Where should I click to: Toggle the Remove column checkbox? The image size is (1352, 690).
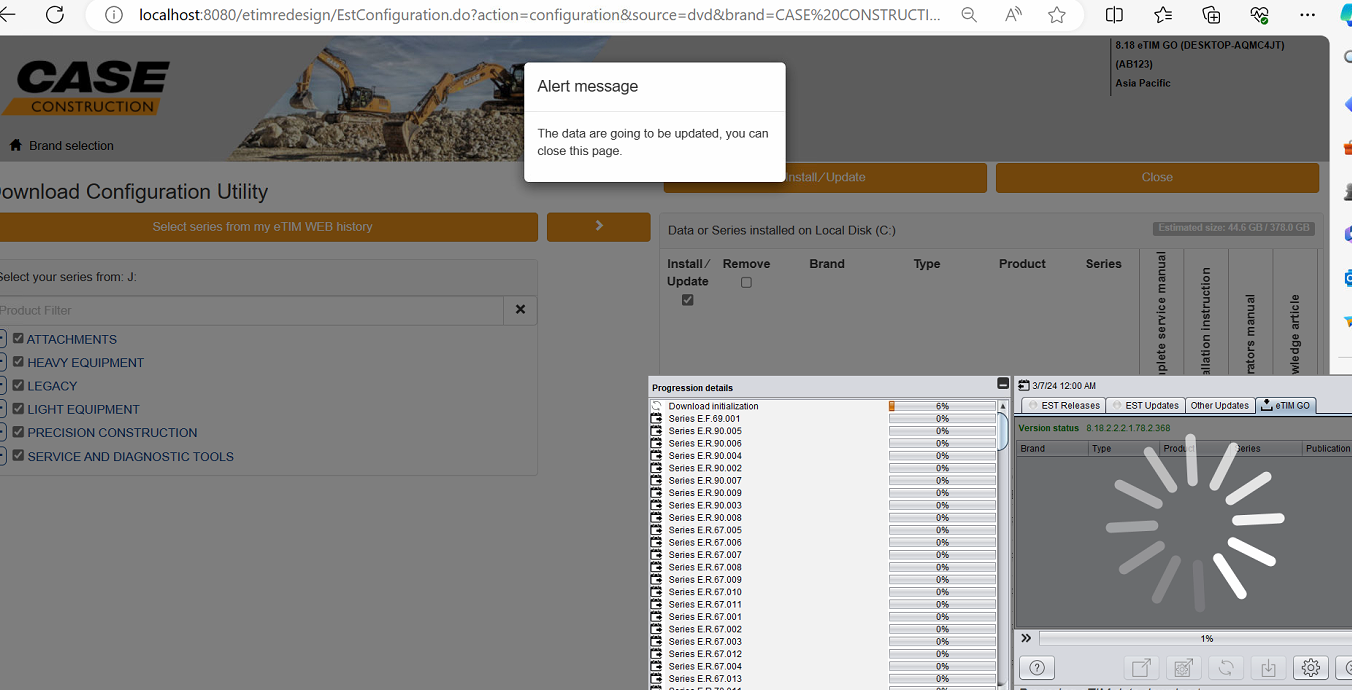[x=746, y=282]
